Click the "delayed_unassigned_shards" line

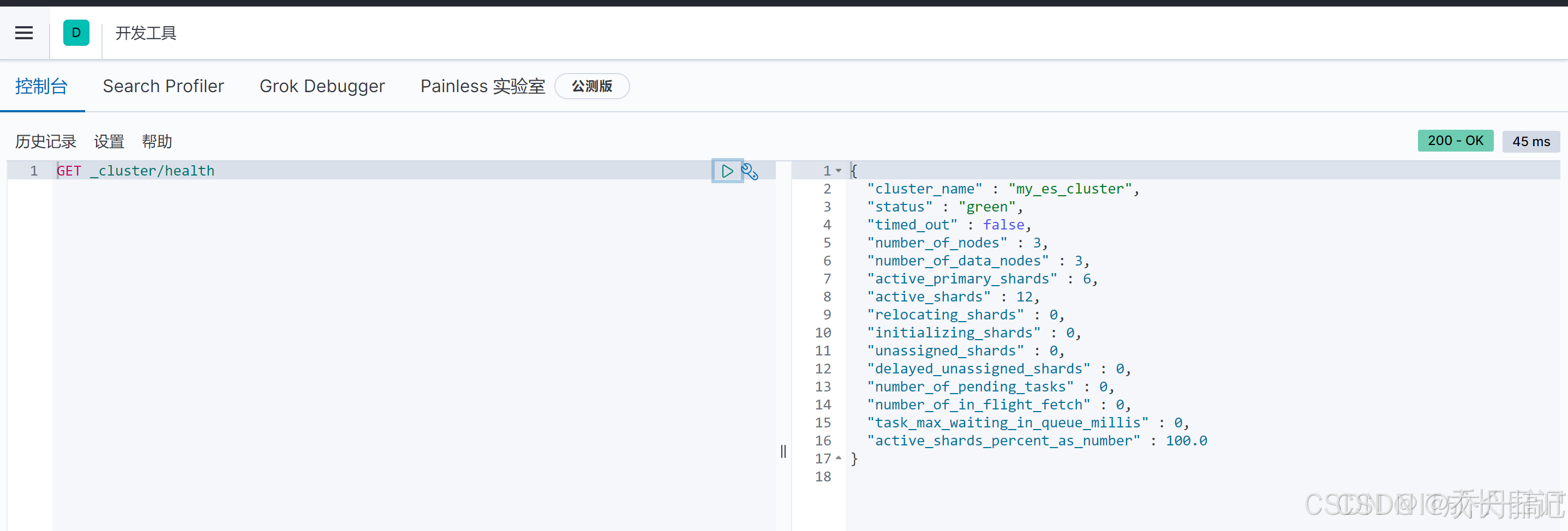coord(999,369)
